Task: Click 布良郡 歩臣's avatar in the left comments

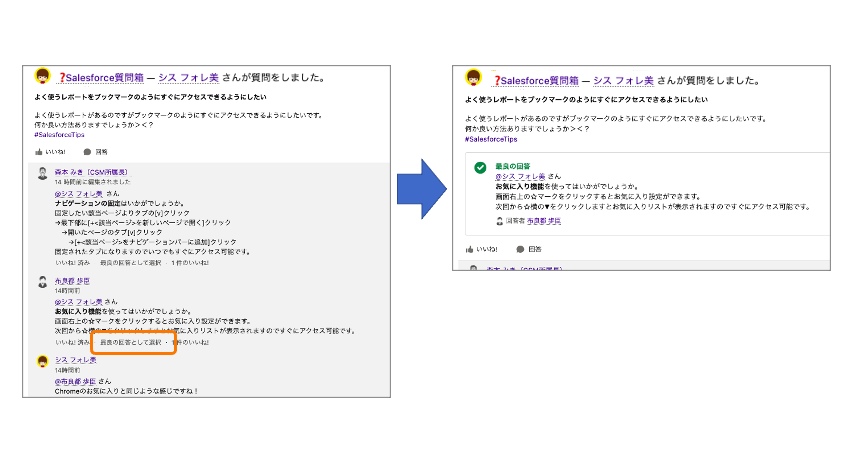Action: tap(43, 282)
